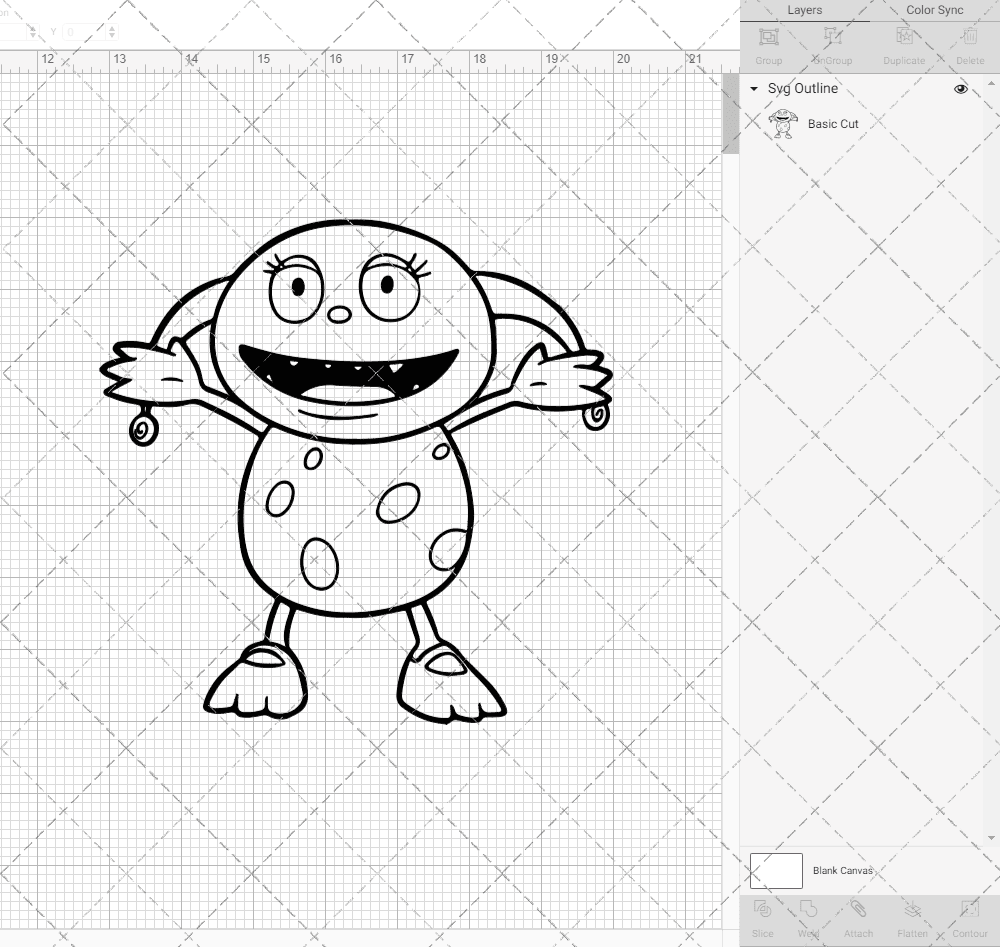Screen dimensions: 1000x947
Task: Open the Contour tool
Action: click(x=969, y=913)
